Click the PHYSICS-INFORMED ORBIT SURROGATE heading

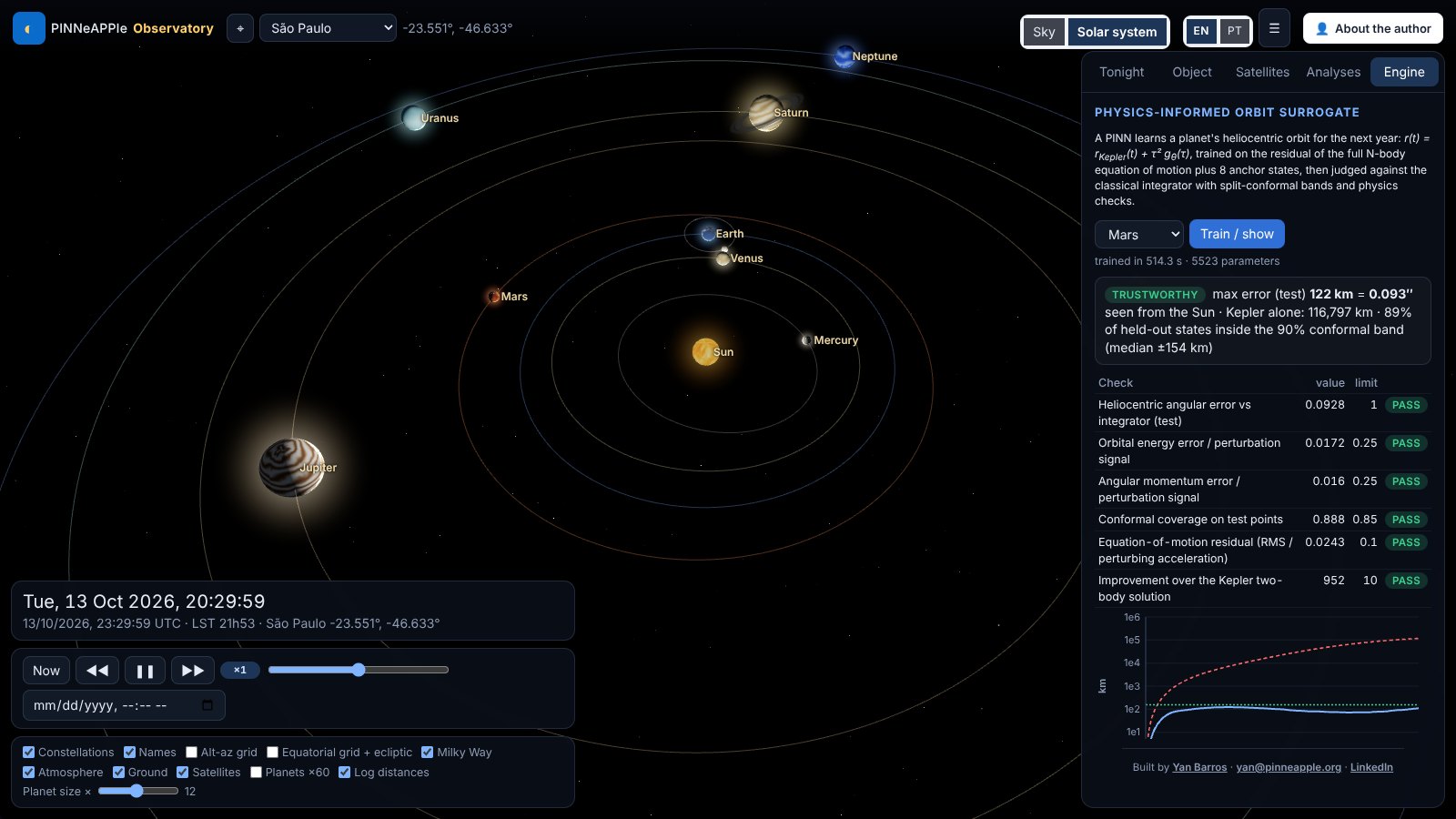coord(1227,113)
